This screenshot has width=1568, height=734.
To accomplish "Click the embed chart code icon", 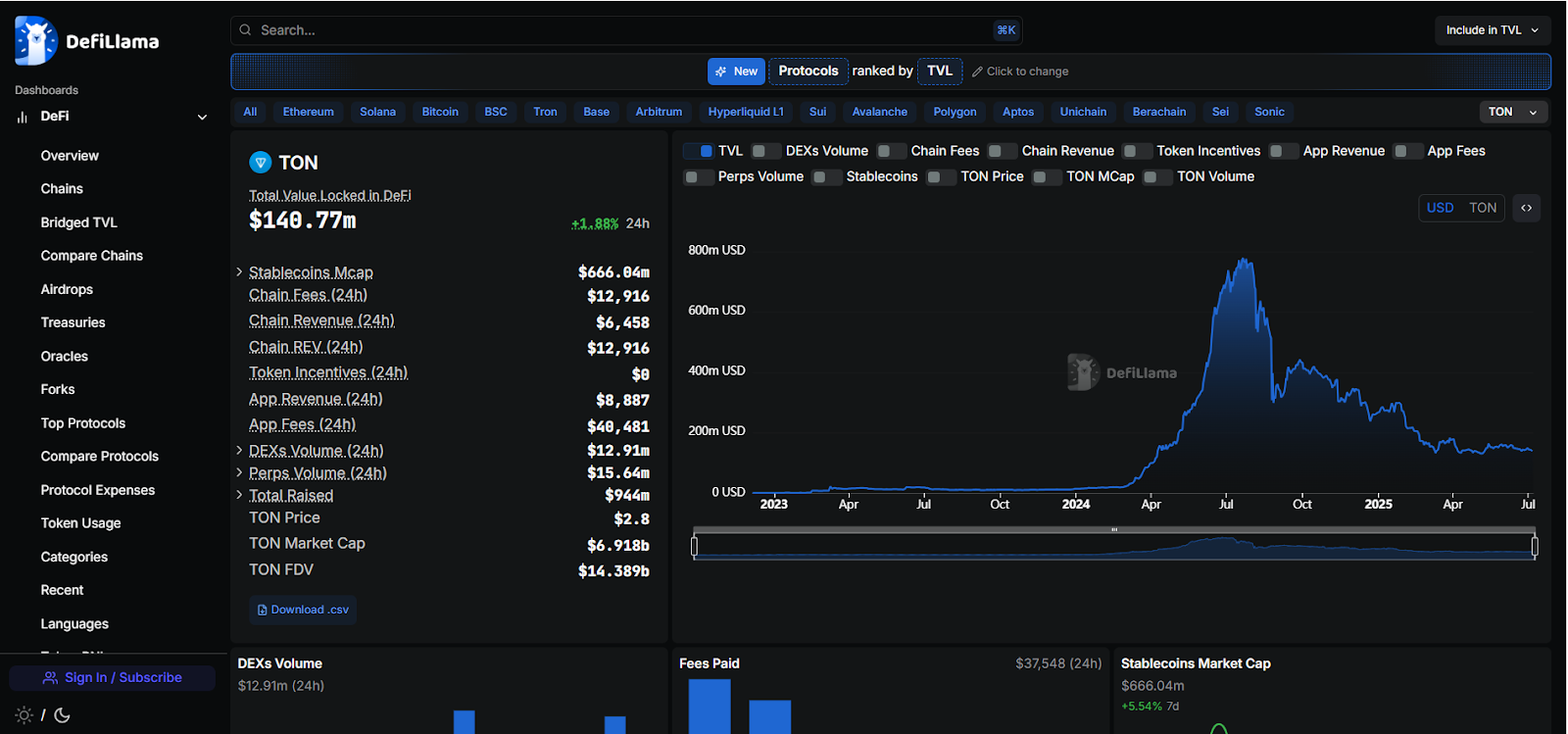I will pos(1527,208).
